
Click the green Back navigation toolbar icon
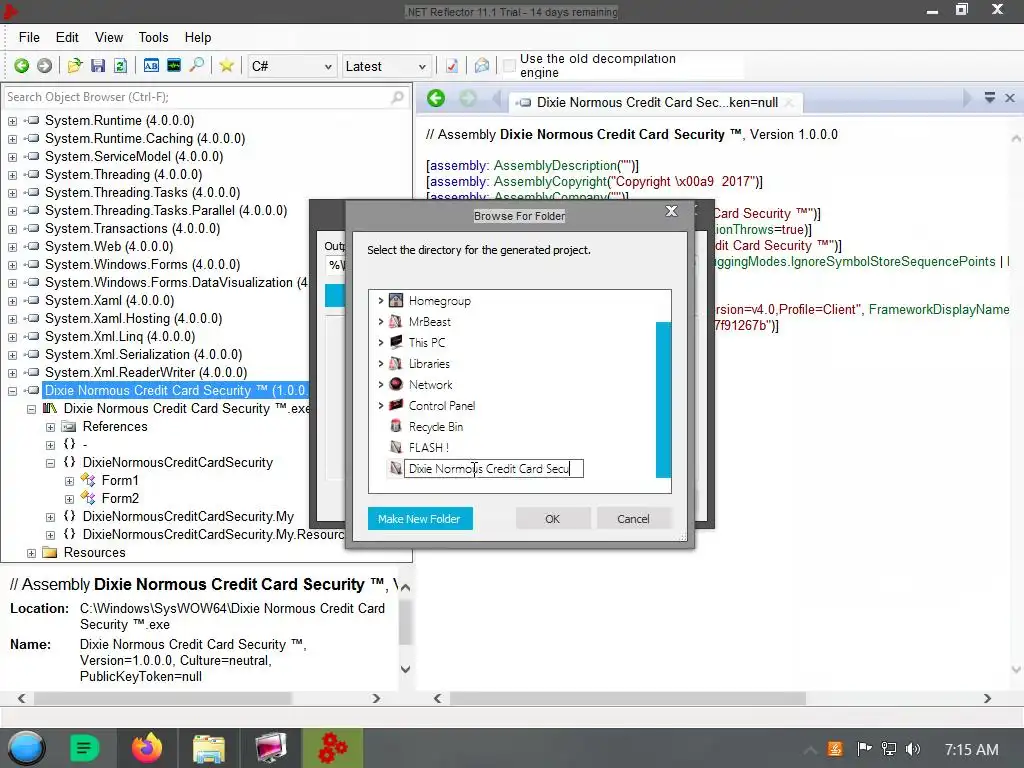pyautogui.click(x=22, y=66)
